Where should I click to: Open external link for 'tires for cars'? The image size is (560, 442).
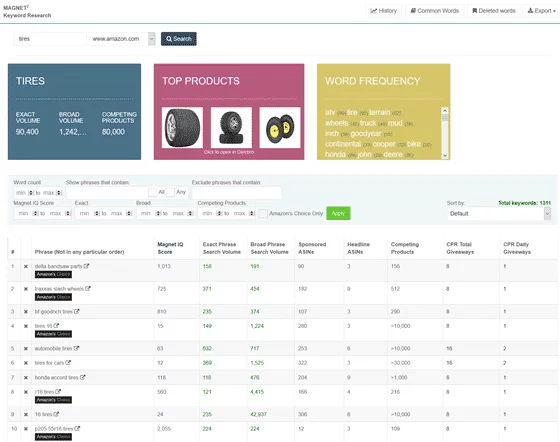pyautogui.click(x=68, y=362)
